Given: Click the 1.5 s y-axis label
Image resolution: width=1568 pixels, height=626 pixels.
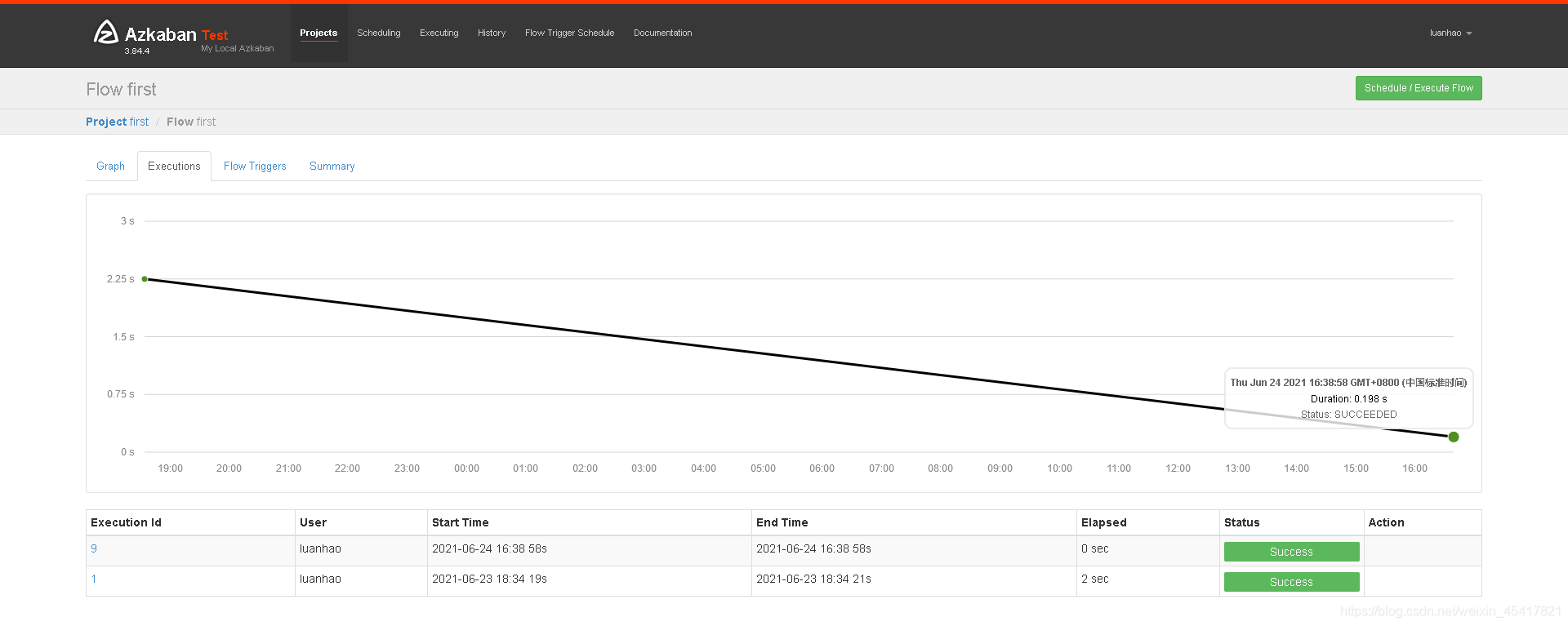Looking at the screenshot, I should coord(123,337).
